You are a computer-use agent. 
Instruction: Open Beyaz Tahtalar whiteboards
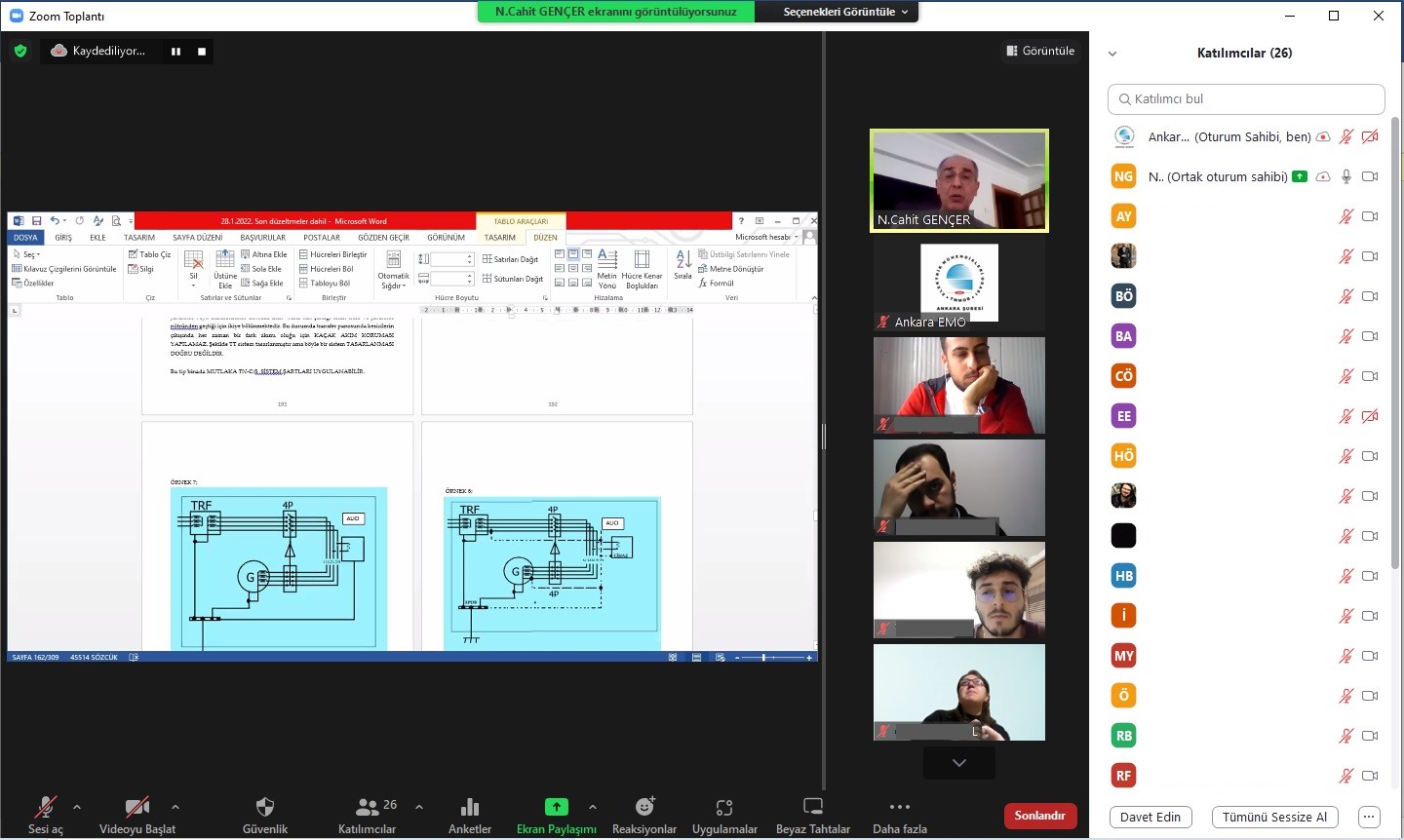(813, 815)
